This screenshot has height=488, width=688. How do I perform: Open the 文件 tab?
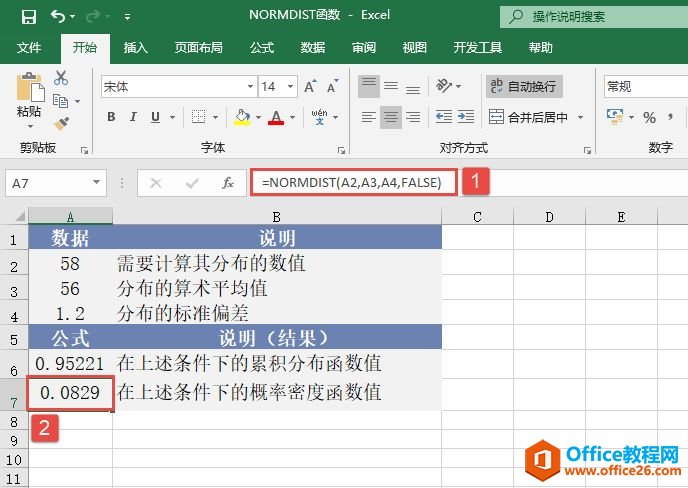coord(29,47)
